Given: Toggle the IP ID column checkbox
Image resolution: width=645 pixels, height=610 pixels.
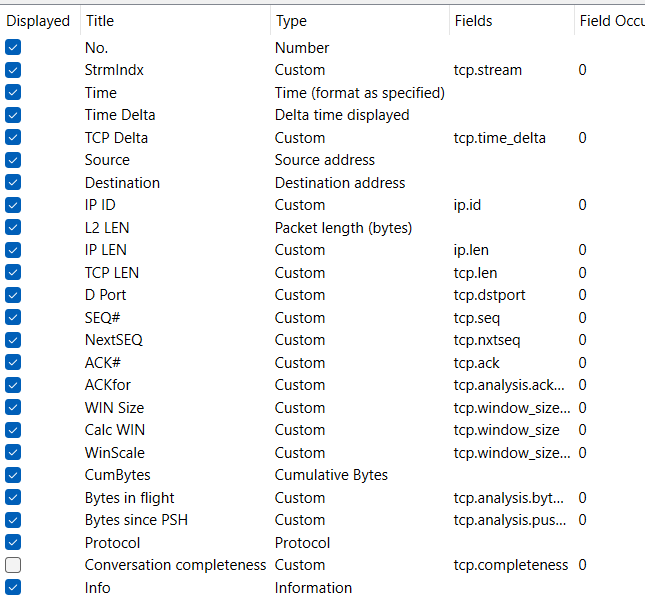Looking at the screenshot, I should 13,205.
